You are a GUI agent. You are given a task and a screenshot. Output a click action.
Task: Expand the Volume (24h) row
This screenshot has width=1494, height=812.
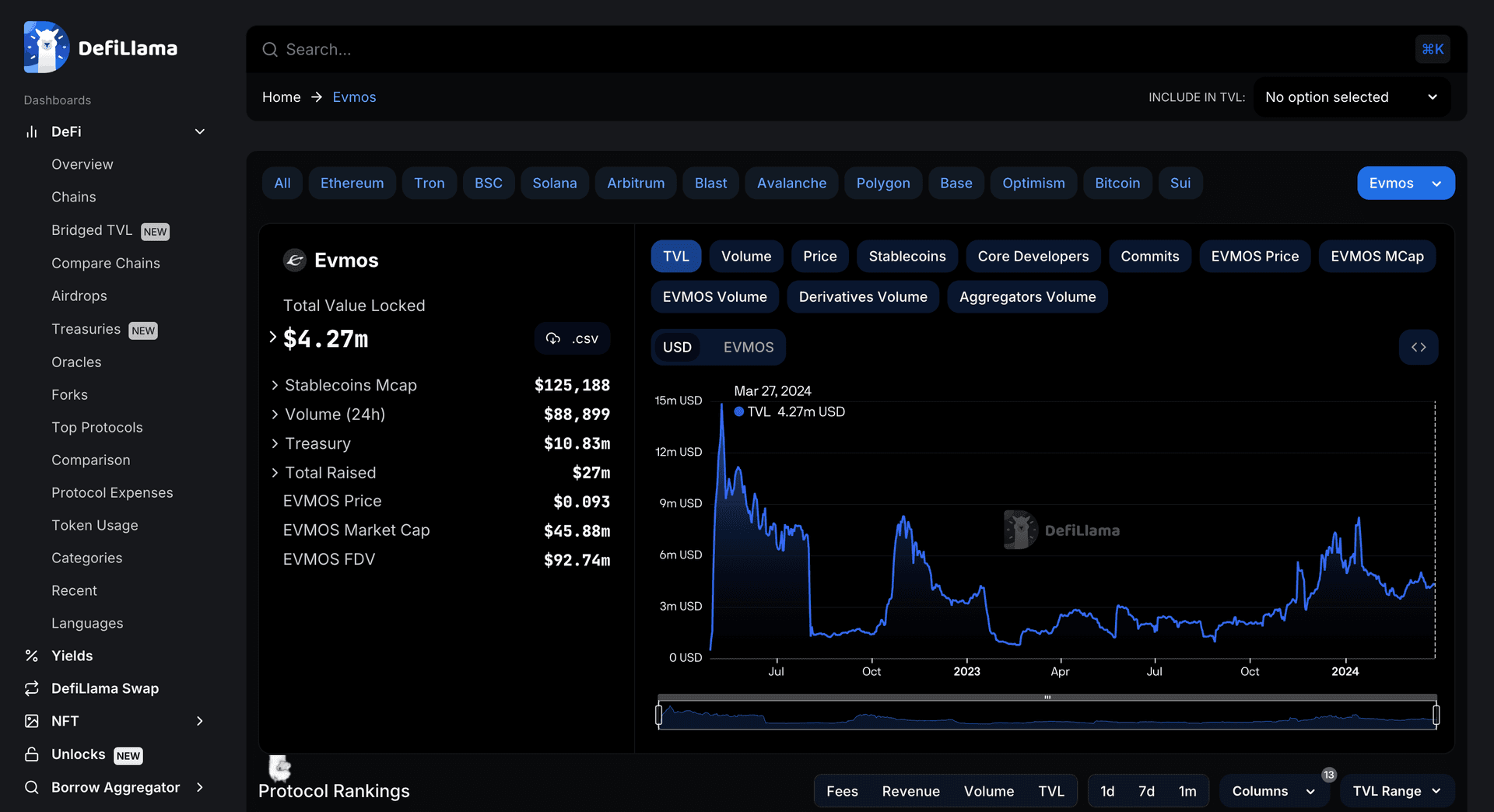point(275,415)
